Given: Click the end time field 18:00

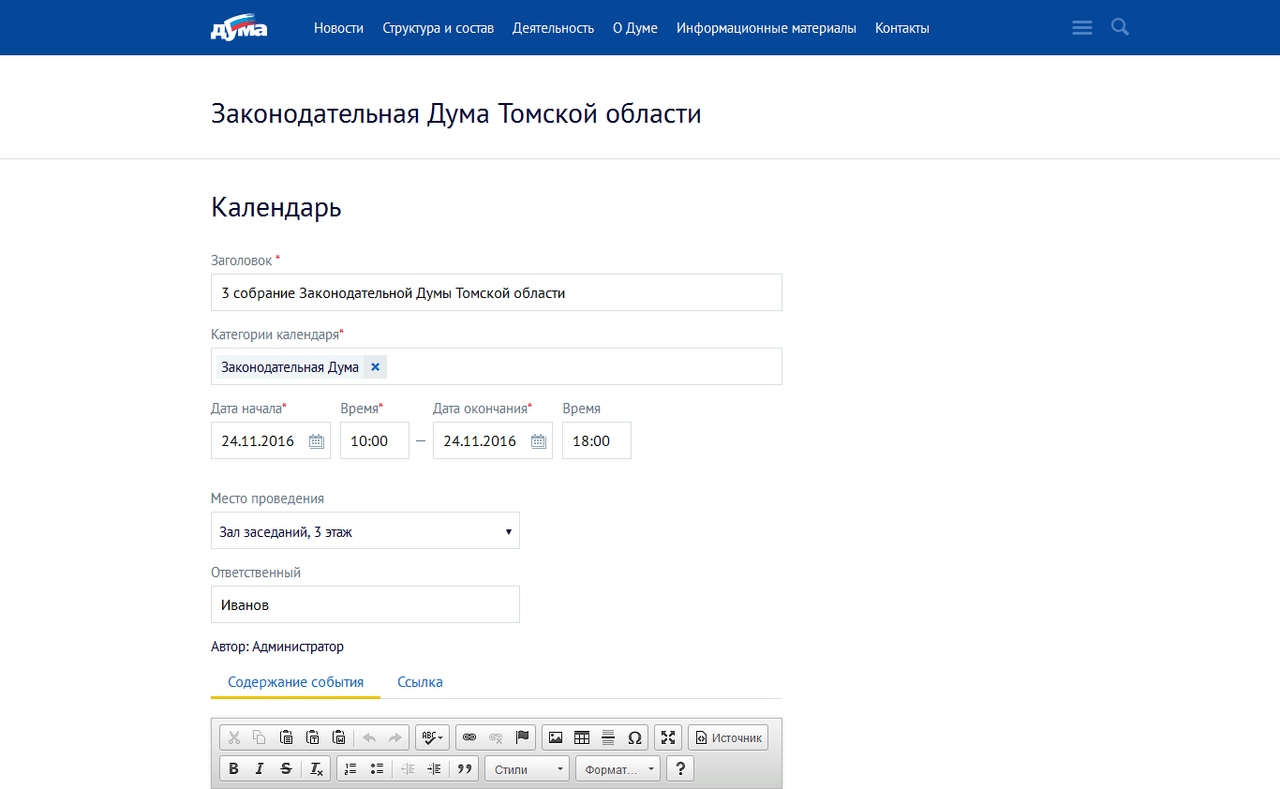Looking at the screenshot, I should [596, 441].
